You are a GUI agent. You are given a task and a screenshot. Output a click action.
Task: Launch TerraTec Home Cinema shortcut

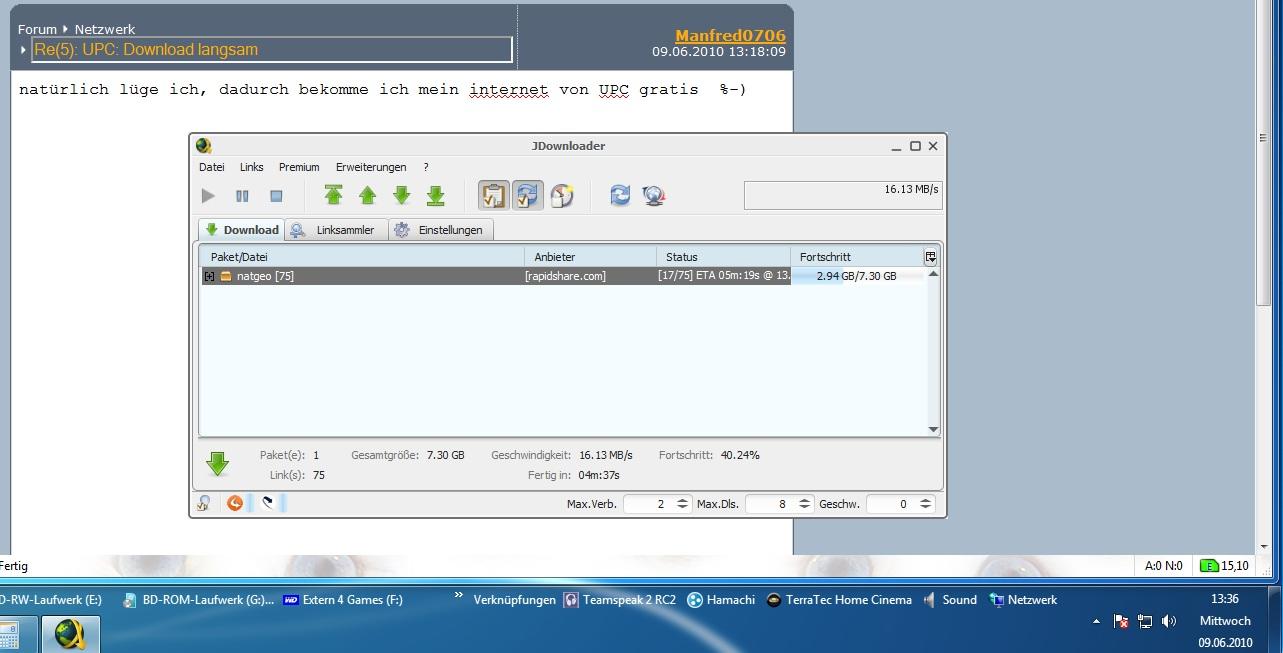(x=839, y=600)
